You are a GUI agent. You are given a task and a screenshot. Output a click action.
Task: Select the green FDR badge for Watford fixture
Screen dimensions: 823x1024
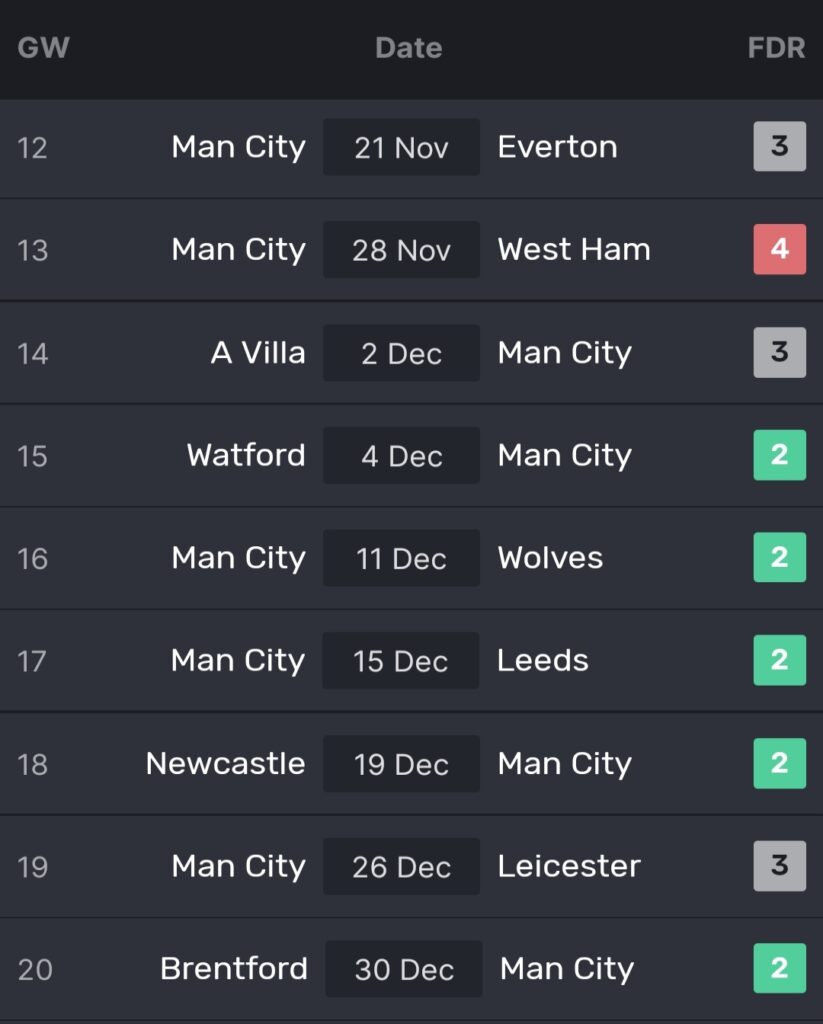tap(779, 455)
